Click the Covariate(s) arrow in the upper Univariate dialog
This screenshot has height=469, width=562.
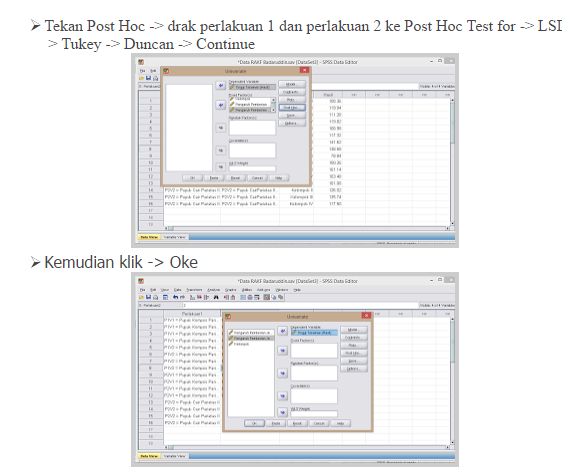(x=221, y=150)
